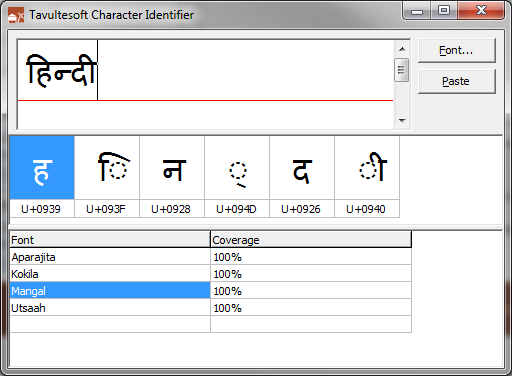Click the text box scroll down arrow

(x=402, y=120)
